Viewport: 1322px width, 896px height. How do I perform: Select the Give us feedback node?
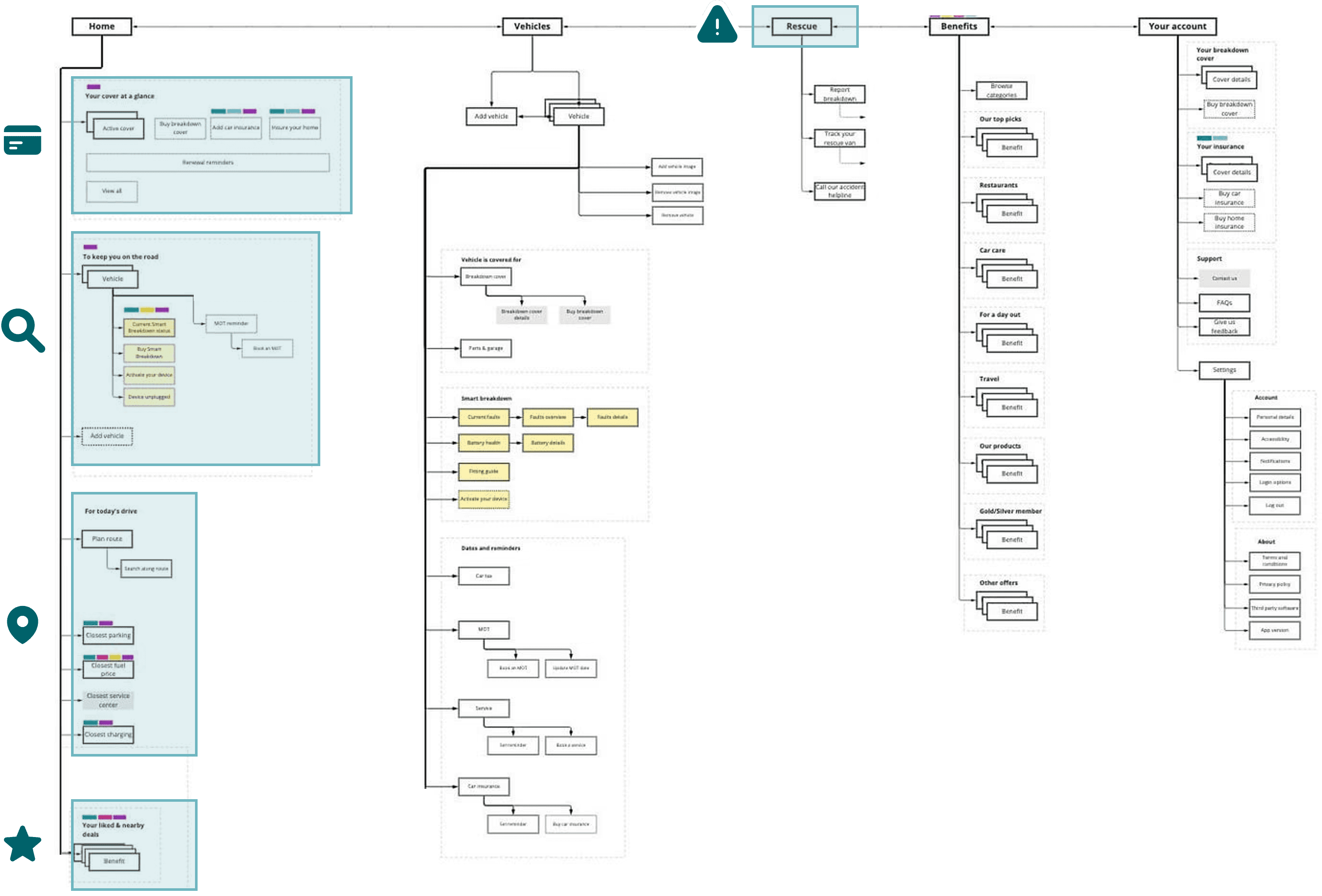1224,326
